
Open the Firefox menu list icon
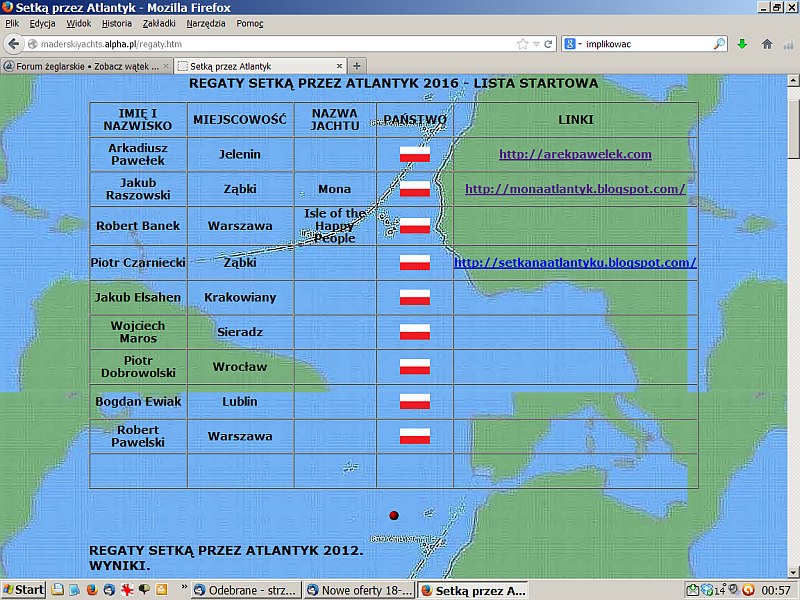point(789,44)
